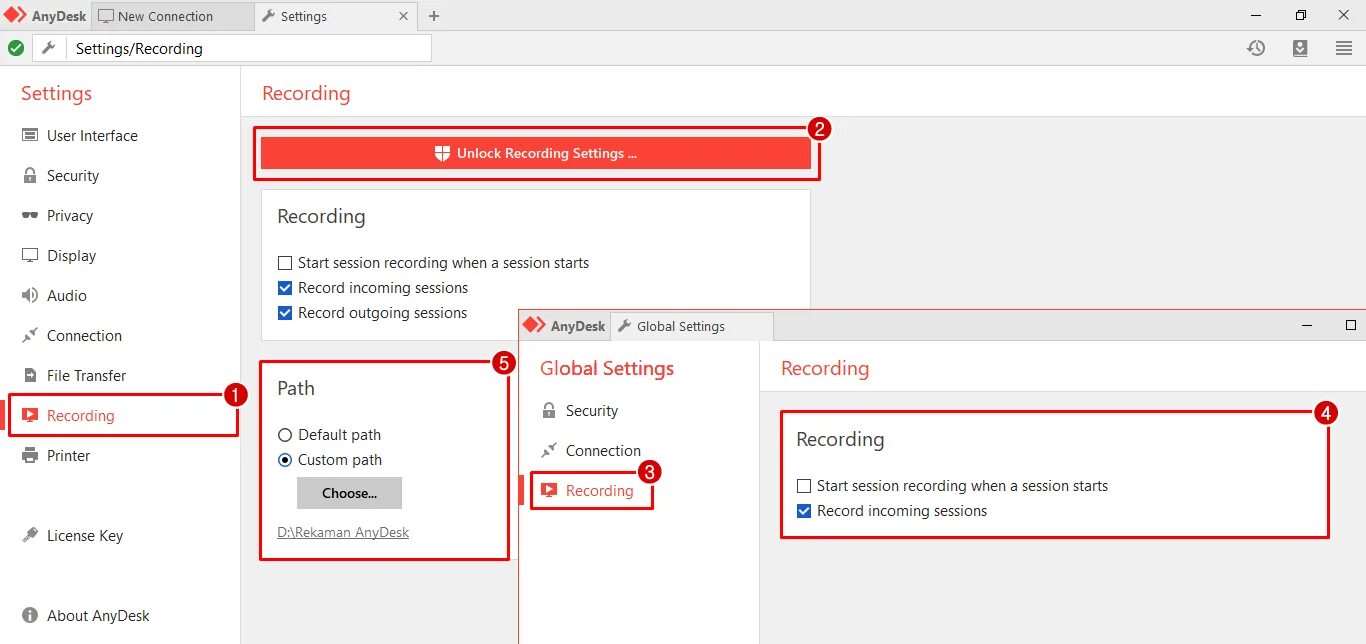Open User Interface settings
Viewport: 1366px width, 644px height.
(92, 136)
